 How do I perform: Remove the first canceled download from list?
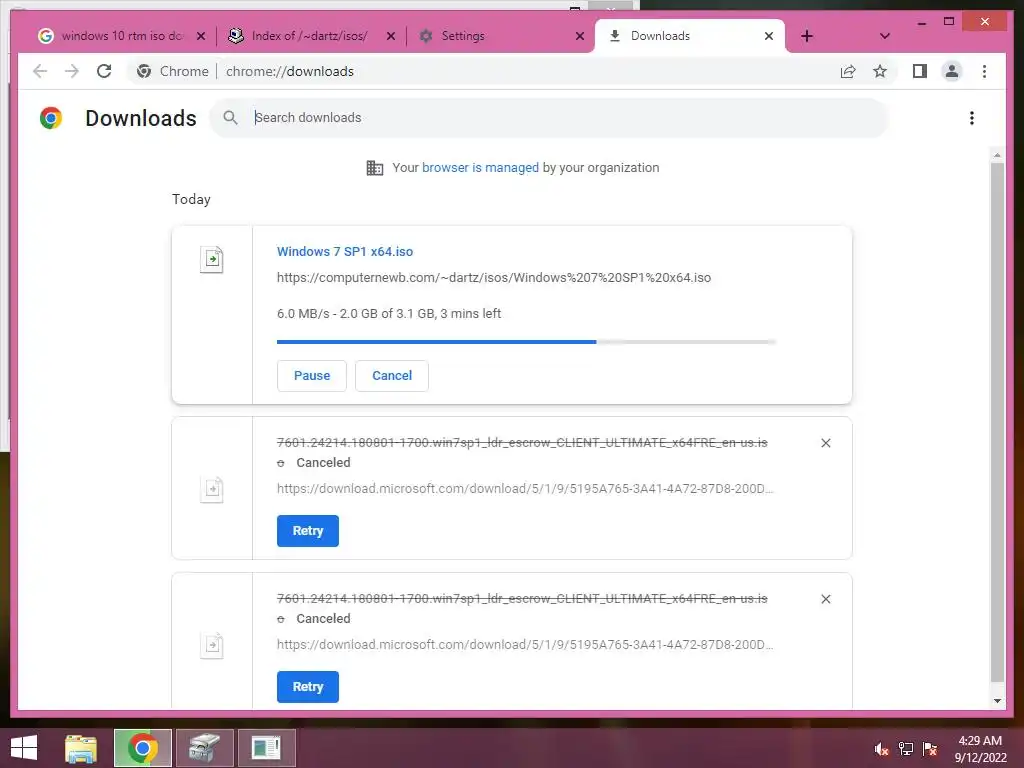click(x=825, y=443)
